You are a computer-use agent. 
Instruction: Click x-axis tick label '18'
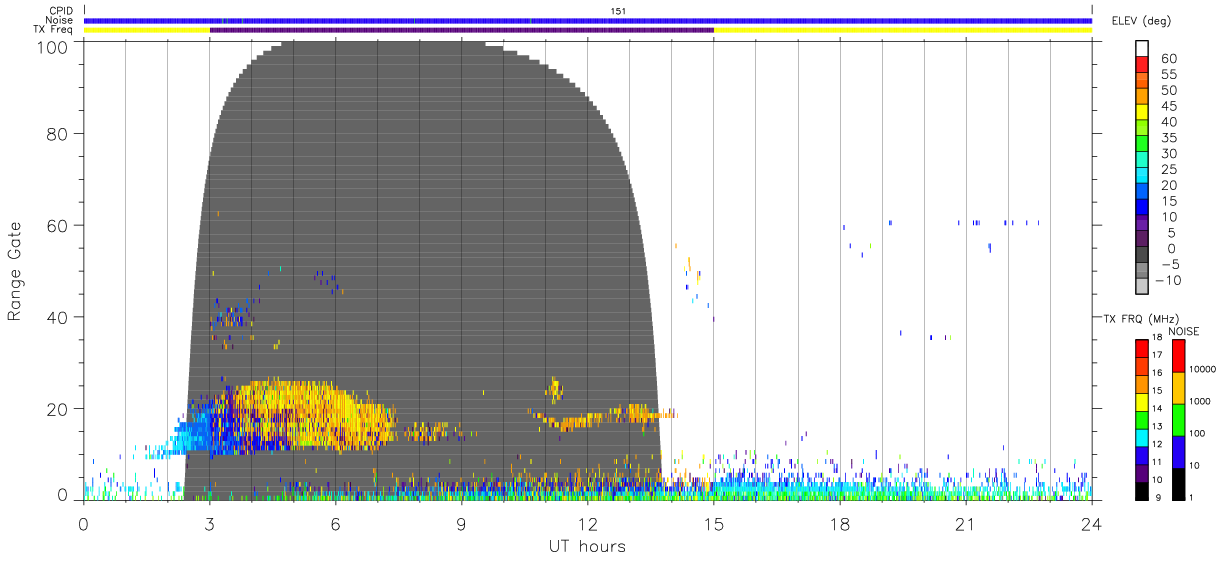[x=840, y=524]
